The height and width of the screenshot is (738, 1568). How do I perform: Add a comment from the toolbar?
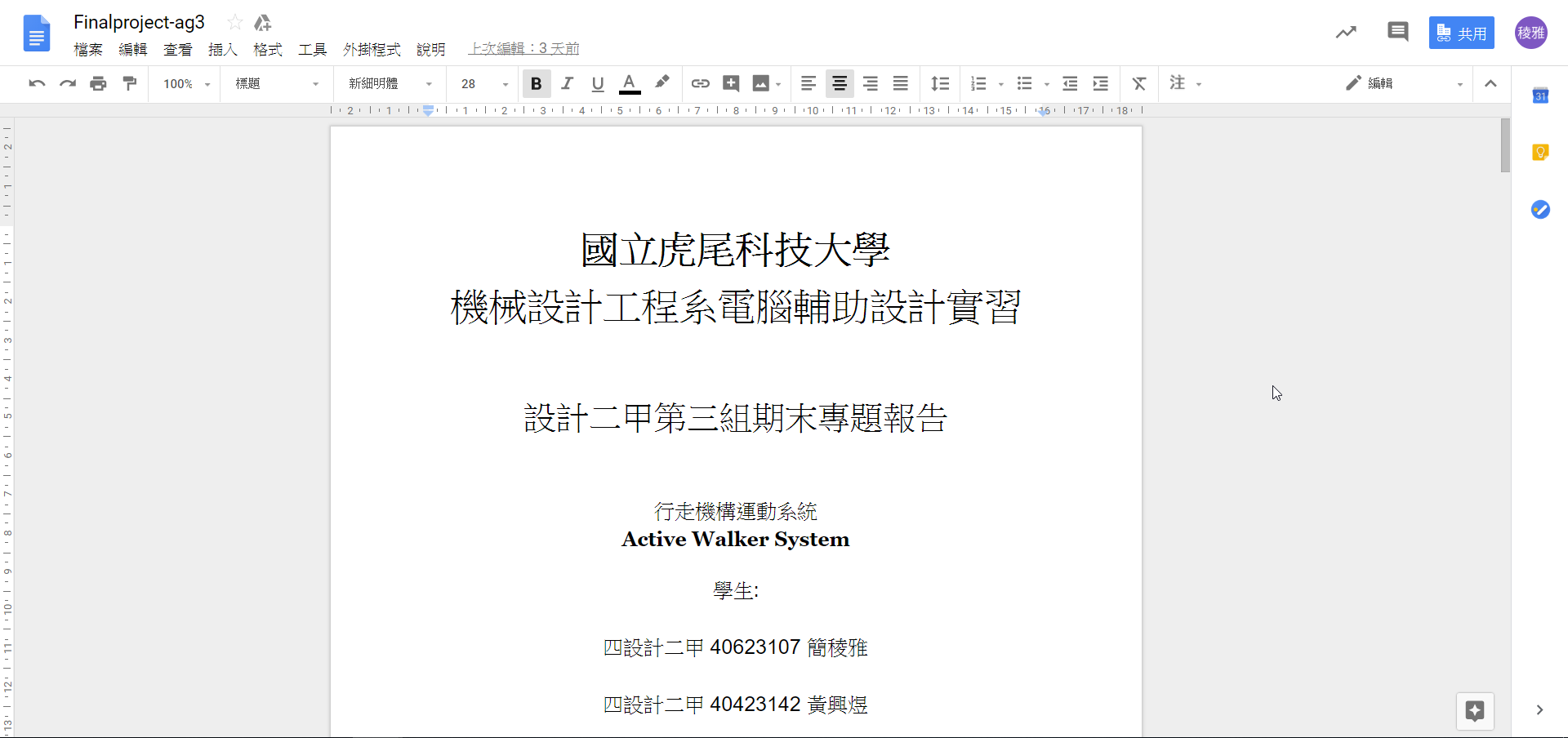tap(731, 83)
